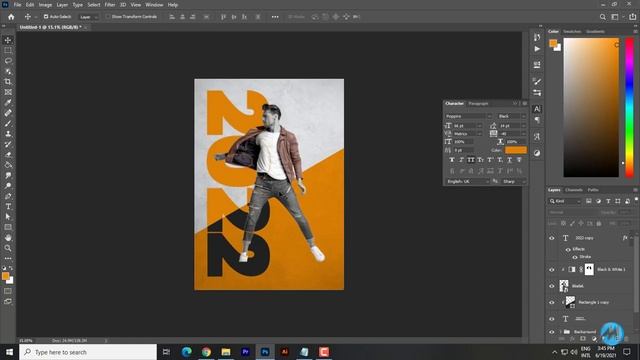Filter layers by type layers icon
Screen dimensions: 640x360
(608, 201)
